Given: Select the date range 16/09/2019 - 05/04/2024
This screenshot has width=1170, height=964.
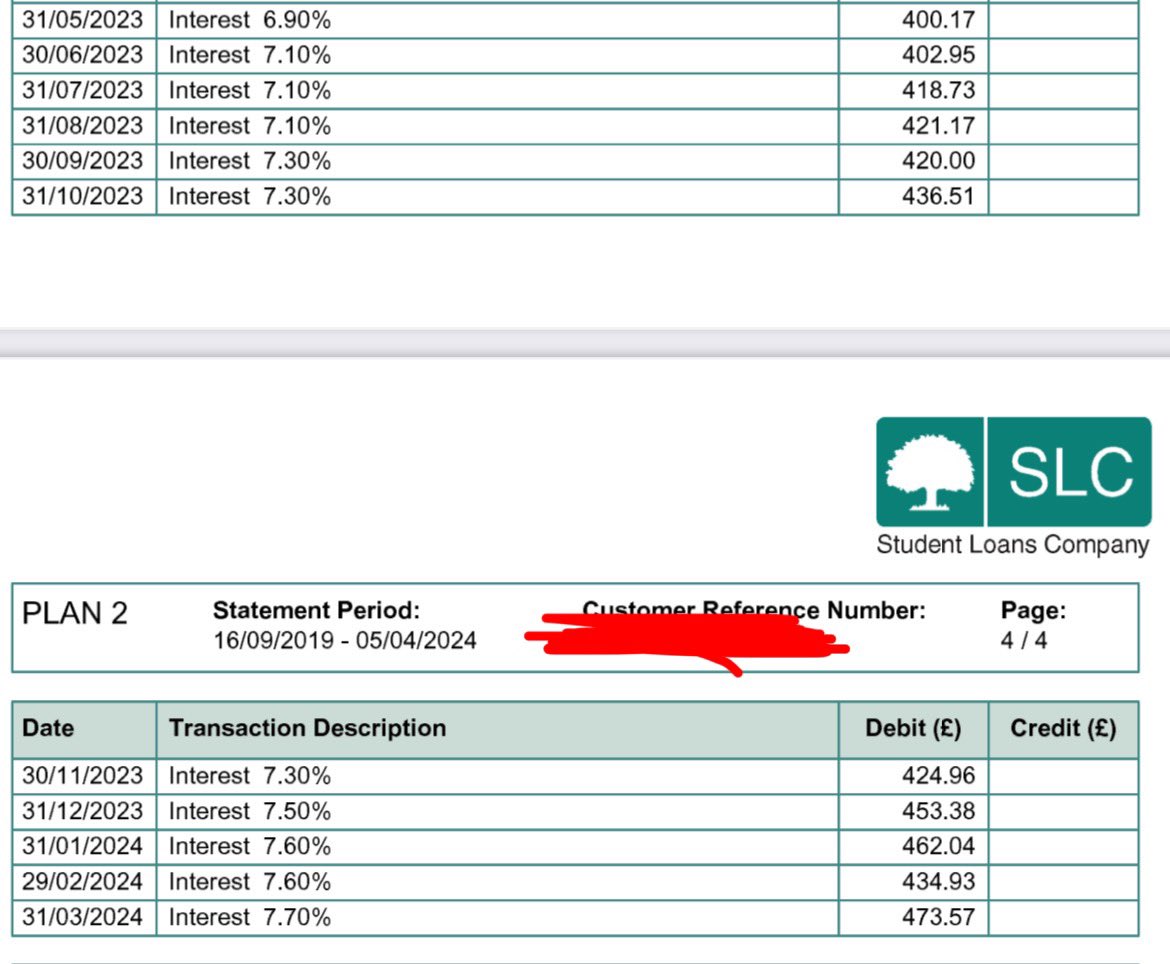Looking at the screenshot, I should click(345, 640).
